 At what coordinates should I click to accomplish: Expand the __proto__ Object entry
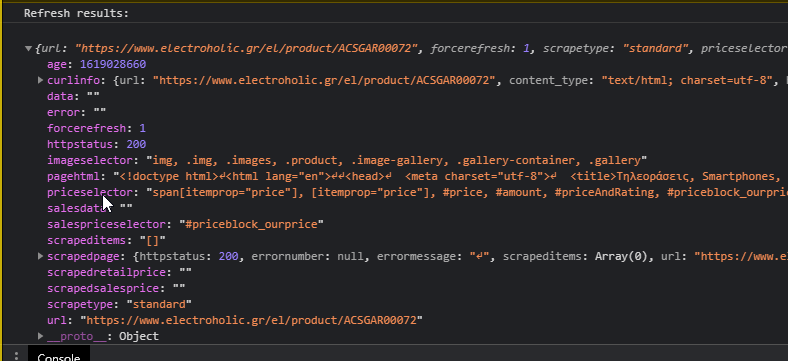[40, 336]
